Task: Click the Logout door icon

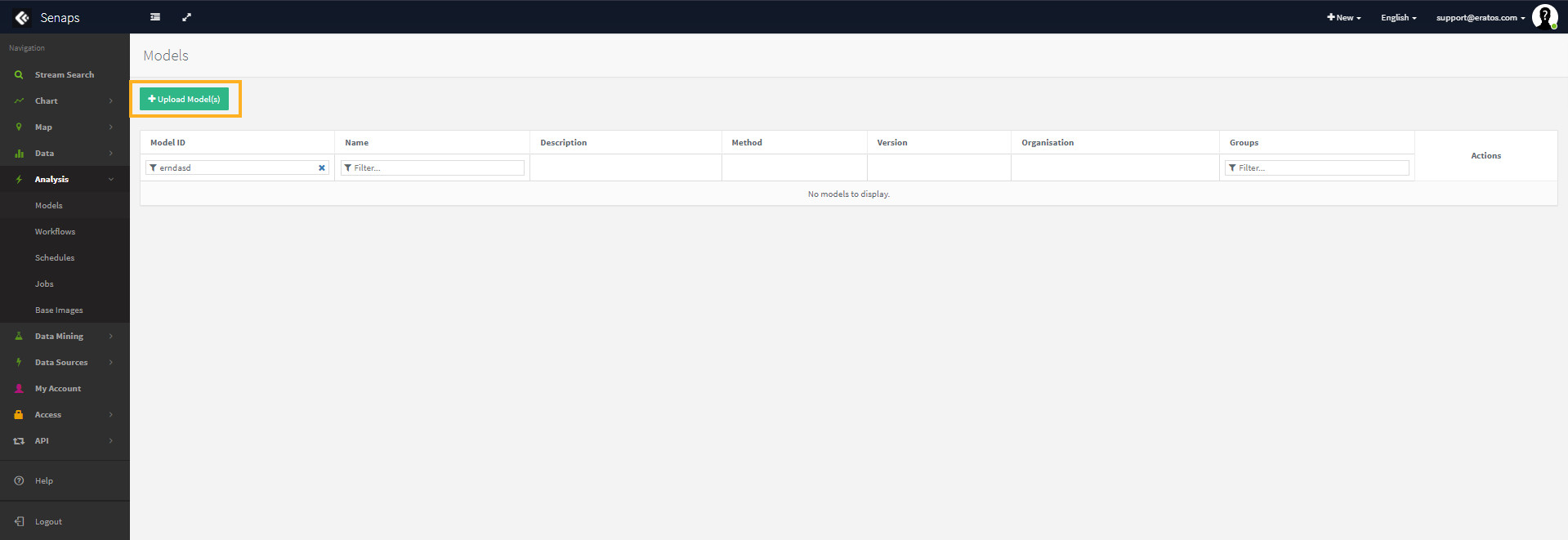Action: (19, 521)
